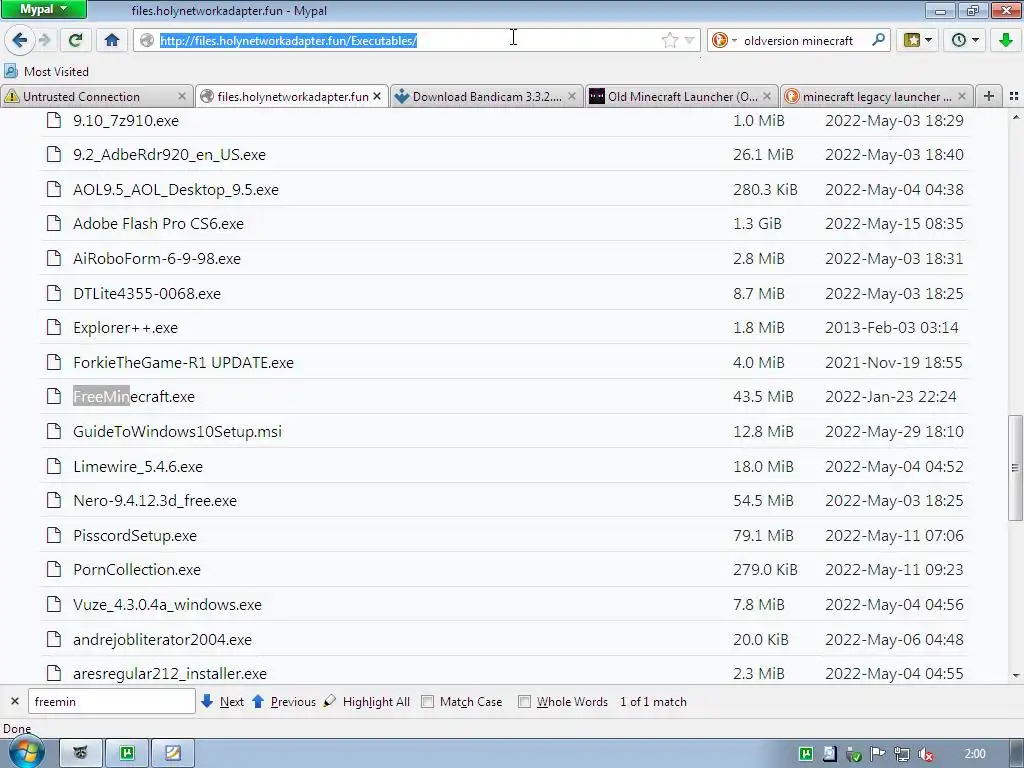Show the all tabs list button

(x=1014, y=96)
